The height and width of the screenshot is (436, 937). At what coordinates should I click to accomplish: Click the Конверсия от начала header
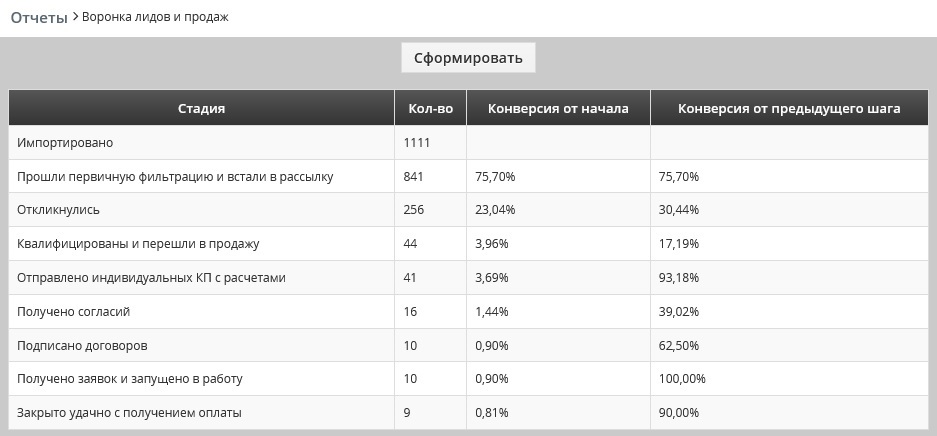[x=558, y=108]
